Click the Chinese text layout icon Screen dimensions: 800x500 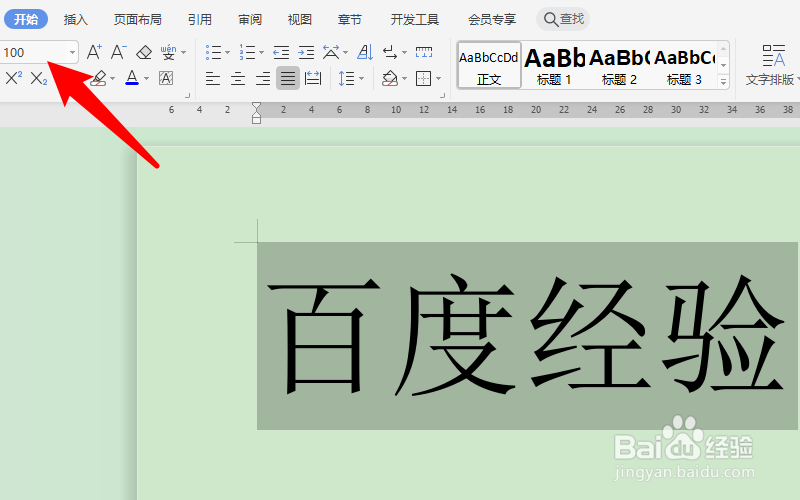331,52
